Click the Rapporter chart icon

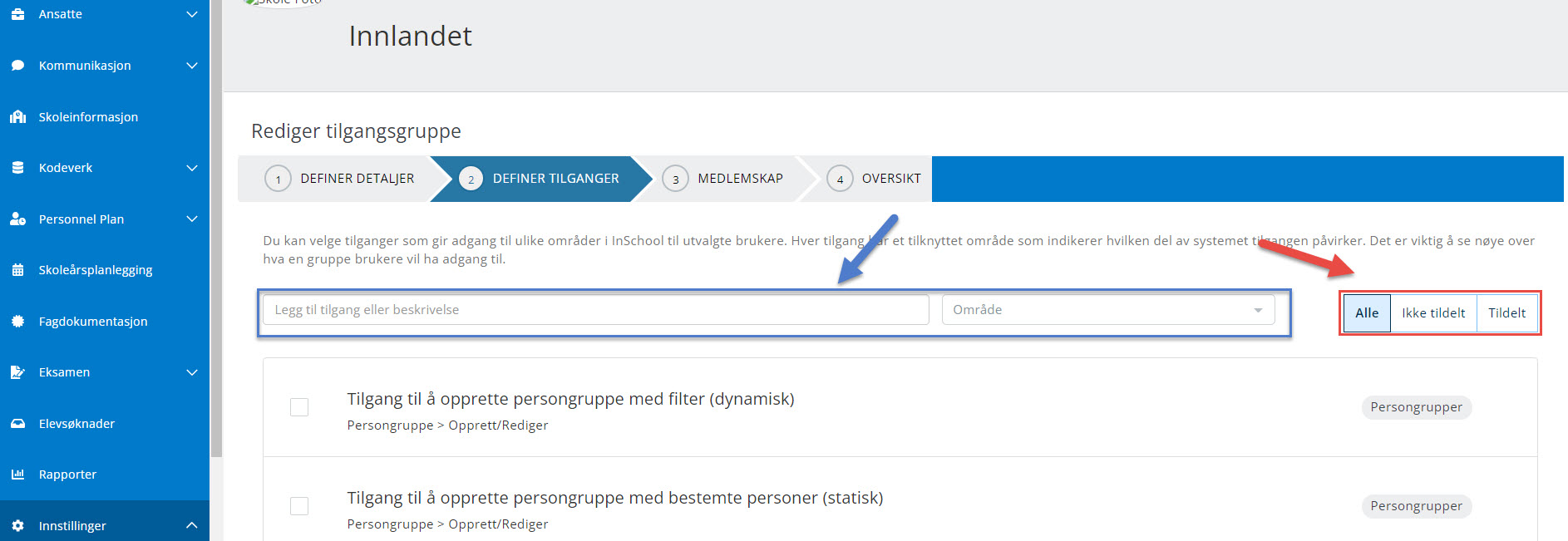point(17,475)
